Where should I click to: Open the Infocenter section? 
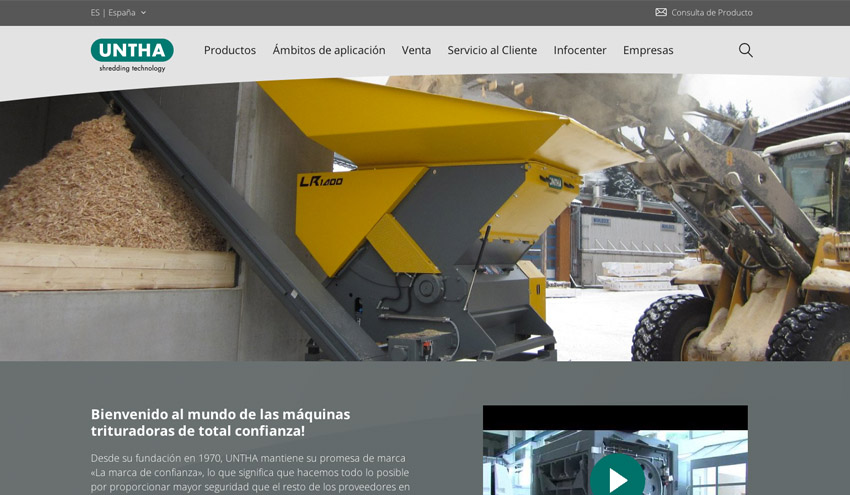pos(580,50)
